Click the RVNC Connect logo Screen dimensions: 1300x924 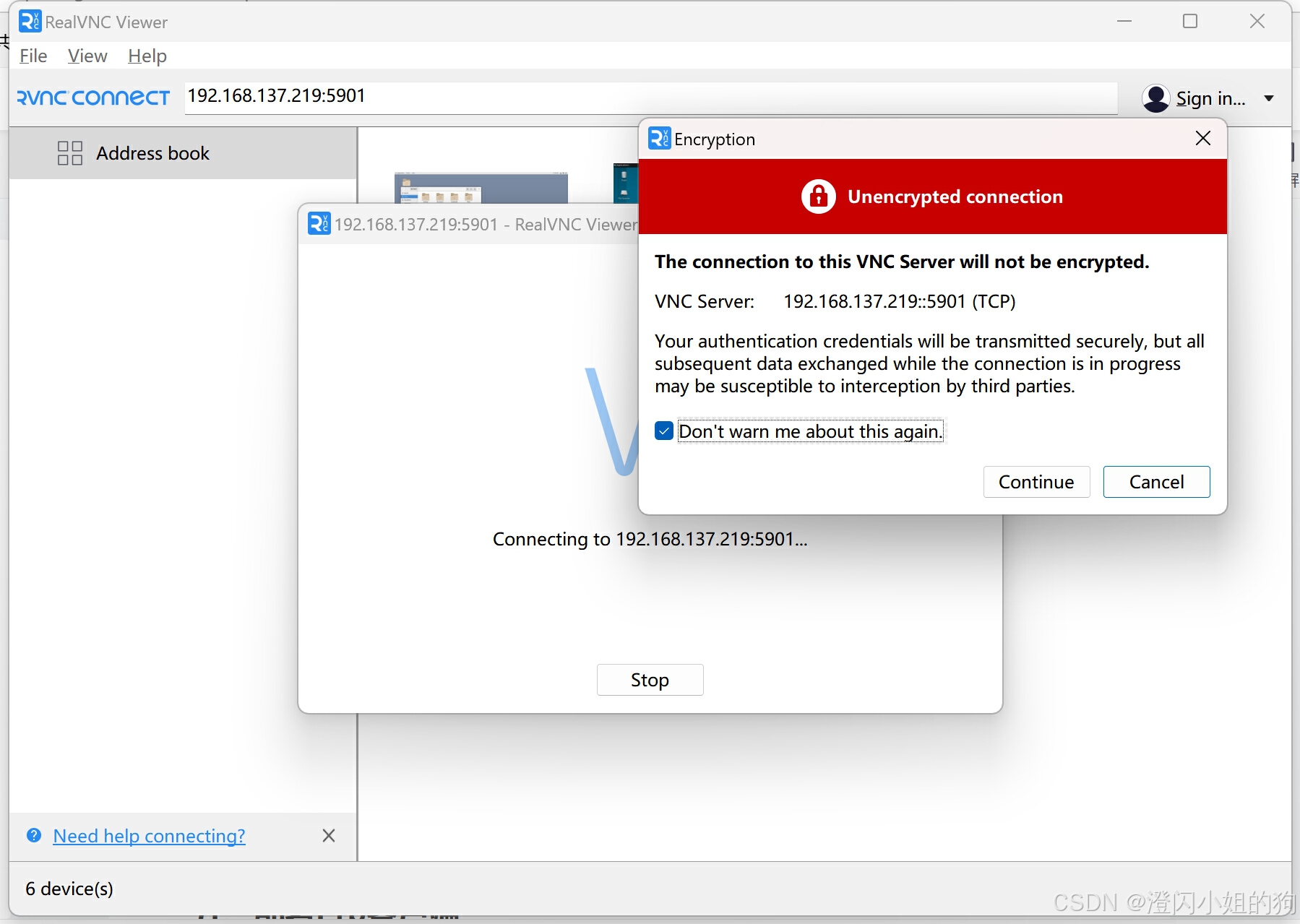coord(93,98)
